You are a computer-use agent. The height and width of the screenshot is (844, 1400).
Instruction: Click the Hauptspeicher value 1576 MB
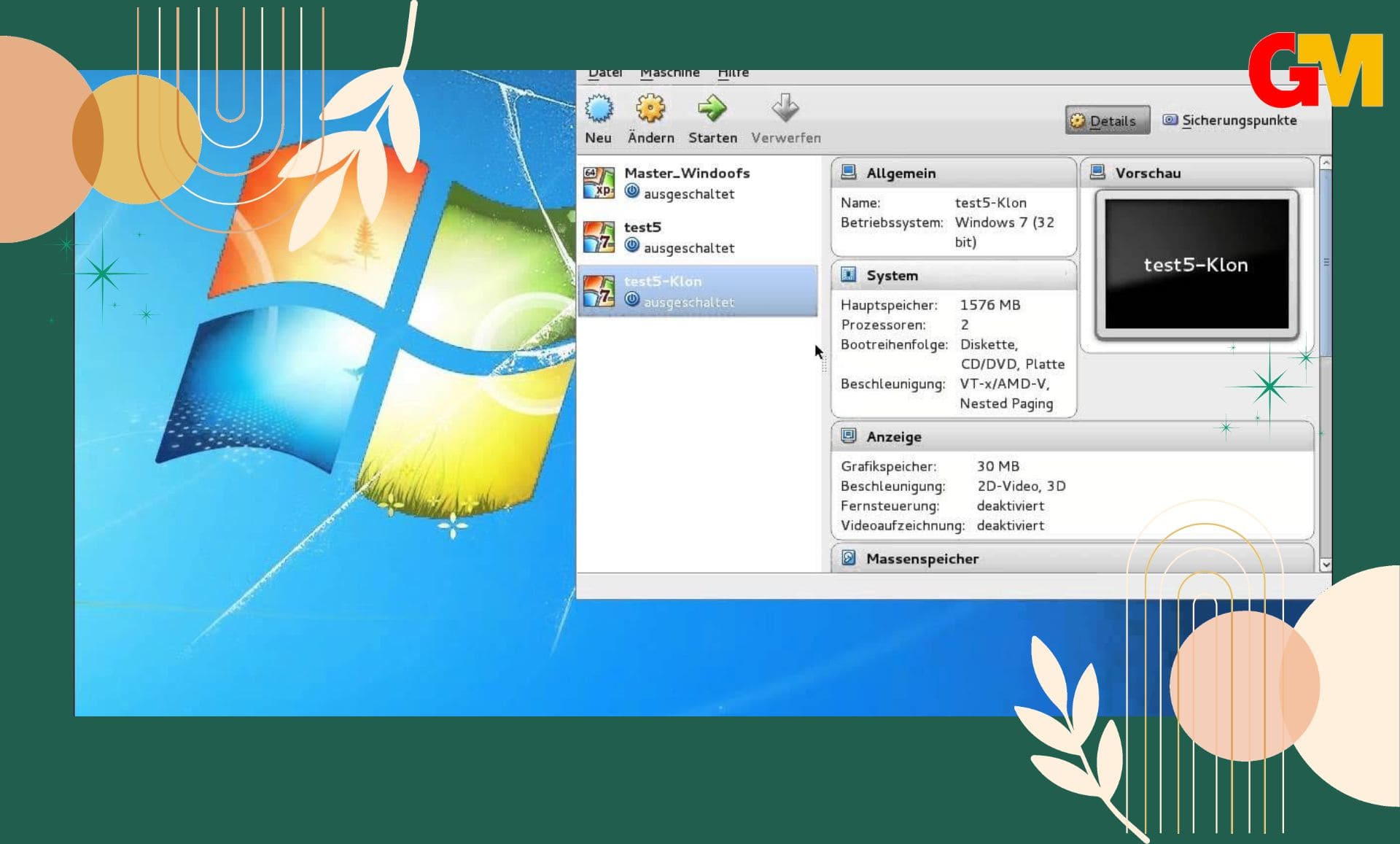tap(989, 305)
